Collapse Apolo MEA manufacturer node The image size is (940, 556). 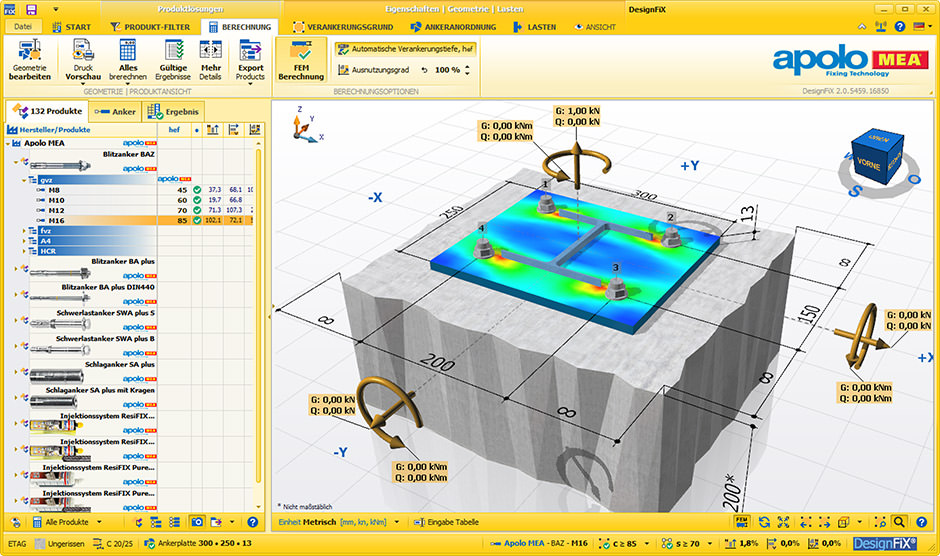(8, 143)
